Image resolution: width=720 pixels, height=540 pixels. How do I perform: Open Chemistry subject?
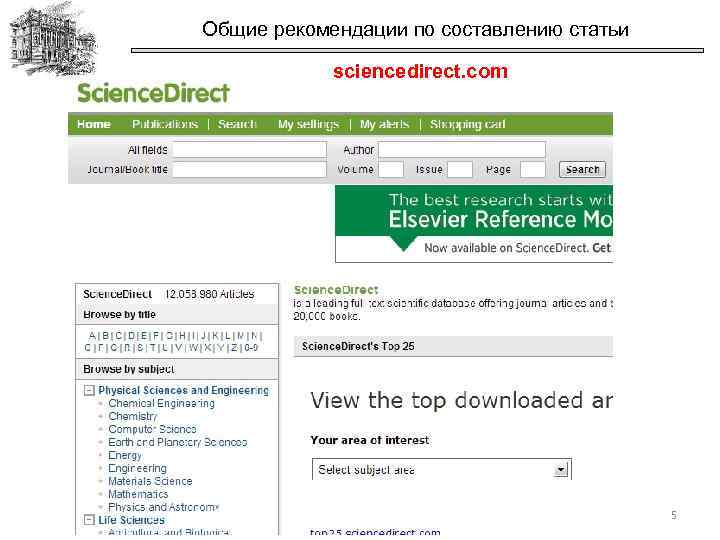coord(133,416)
